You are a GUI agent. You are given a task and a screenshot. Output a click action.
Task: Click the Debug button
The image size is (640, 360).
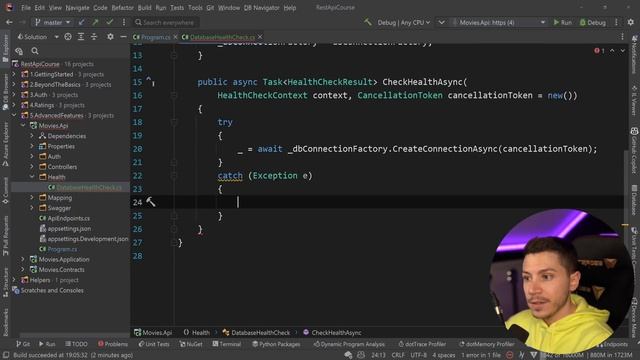pyautogui.click(x=593, y=22)
